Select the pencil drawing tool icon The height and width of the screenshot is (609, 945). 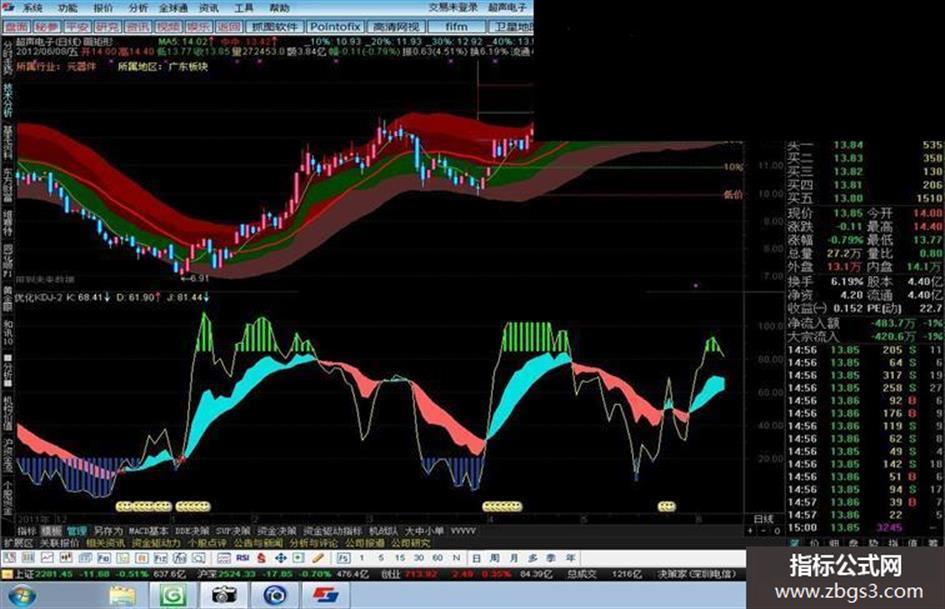[318, 558]
